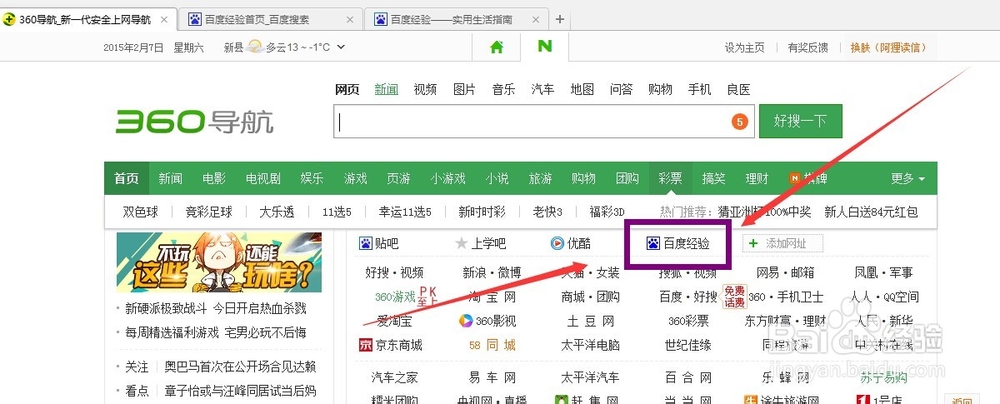Screen dimensions: 1000x404
Task: Click the 添加网址 button
Action: [783, 243]
